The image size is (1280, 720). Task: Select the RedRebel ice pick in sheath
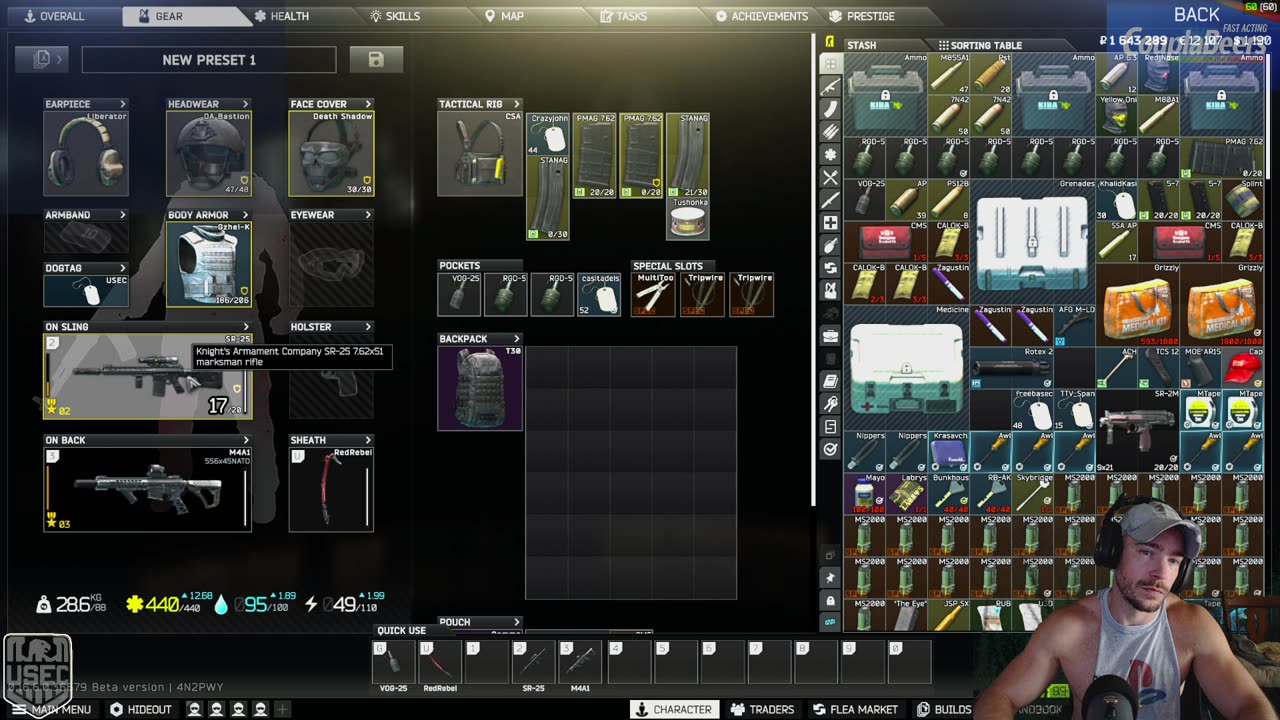[331, 489]
